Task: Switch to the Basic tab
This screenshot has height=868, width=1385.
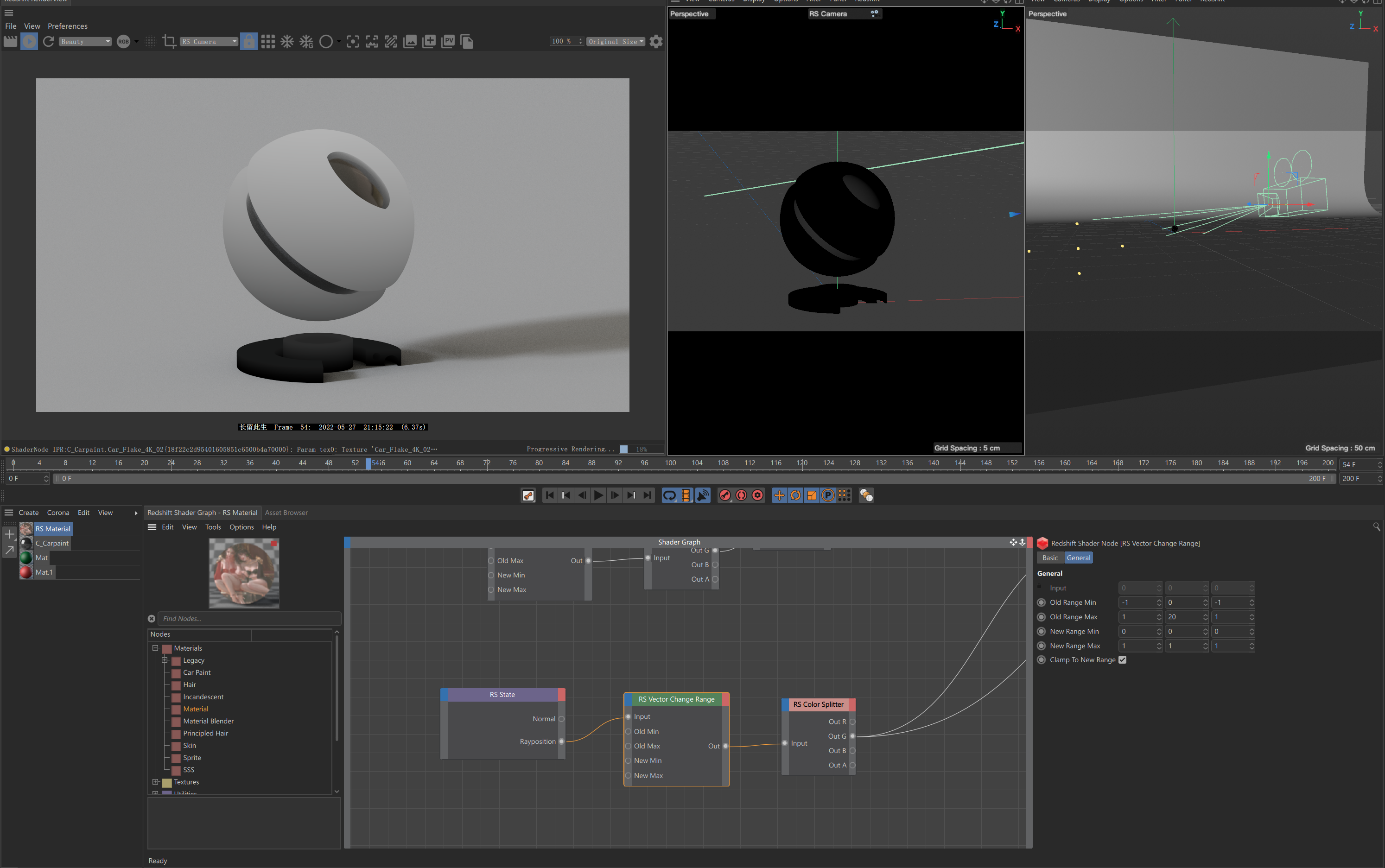Action: (1050, 558)
